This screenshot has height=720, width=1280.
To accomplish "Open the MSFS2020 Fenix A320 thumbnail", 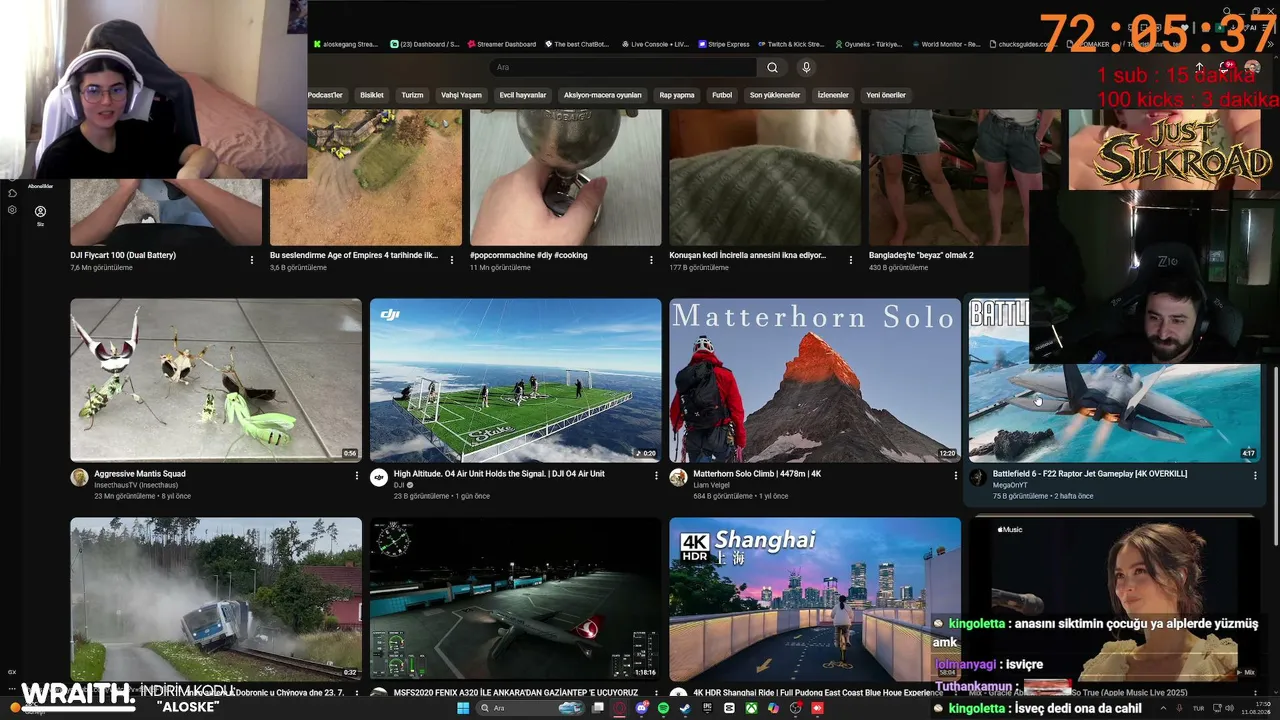I will (516, 599).
